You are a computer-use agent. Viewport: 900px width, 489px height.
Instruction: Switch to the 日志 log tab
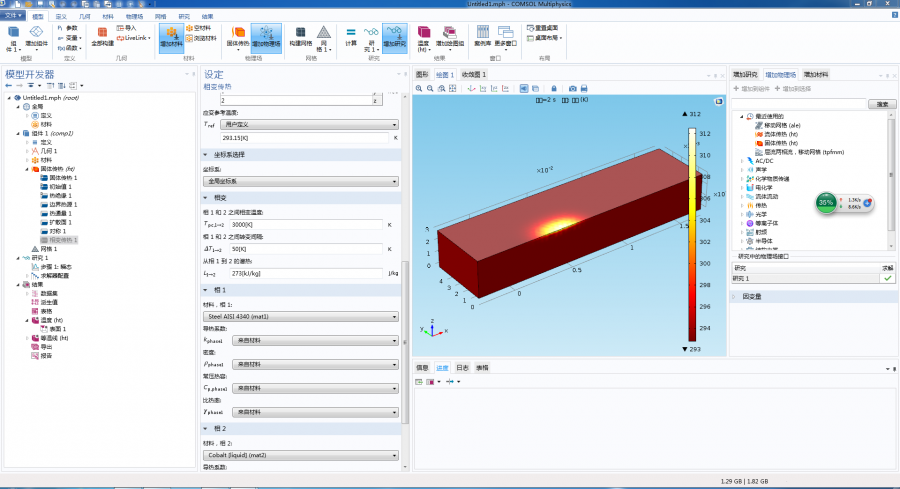click(462, 368)
